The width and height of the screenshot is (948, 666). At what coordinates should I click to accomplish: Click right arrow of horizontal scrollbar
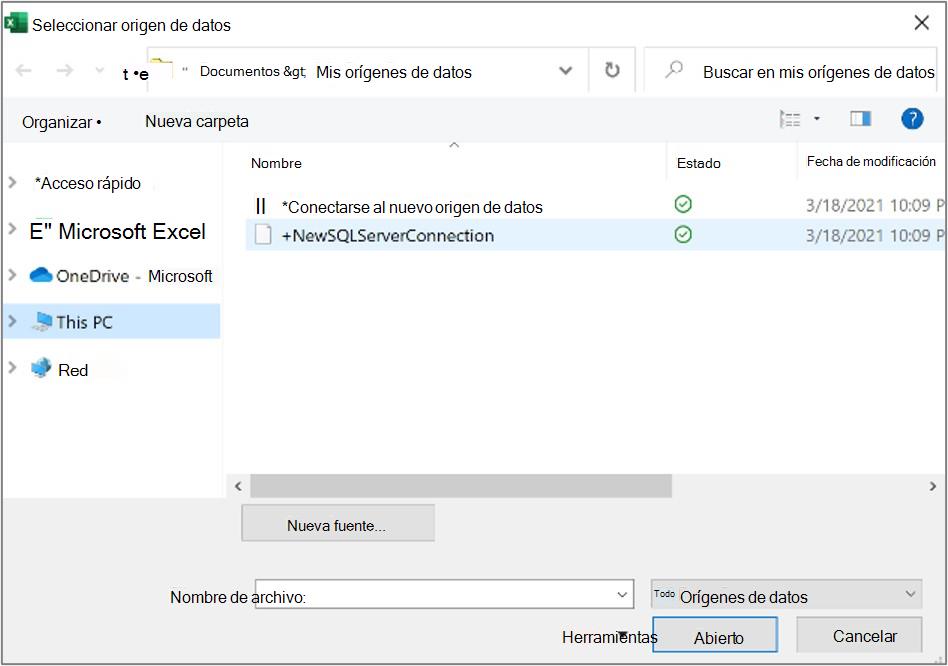(x=932, y=486)
